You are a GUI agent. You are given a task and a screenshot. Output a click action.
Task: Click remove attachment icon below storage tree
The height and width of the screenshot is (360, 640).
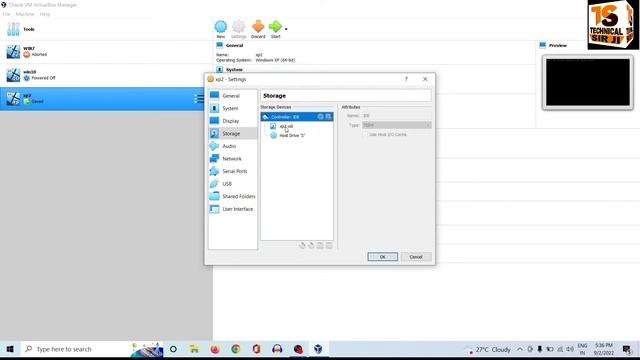329,245
